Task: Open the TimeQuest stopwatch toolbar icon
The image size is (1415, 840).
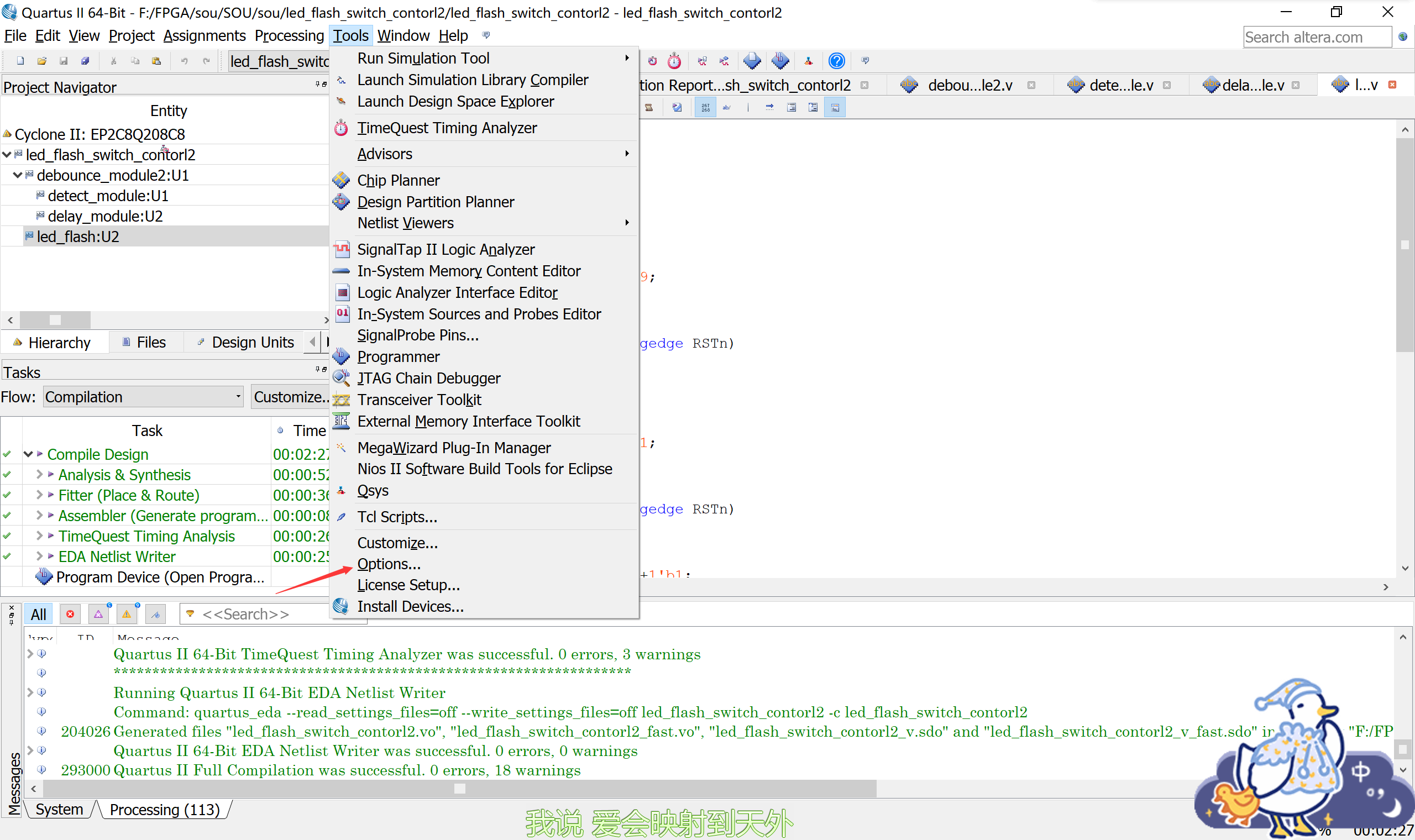Action: 674,61
